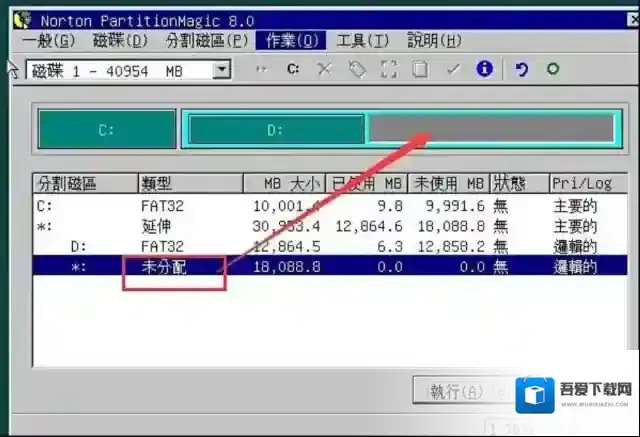Click the 類型 column header
640x437 pixels.
click(x=191, y=184)
